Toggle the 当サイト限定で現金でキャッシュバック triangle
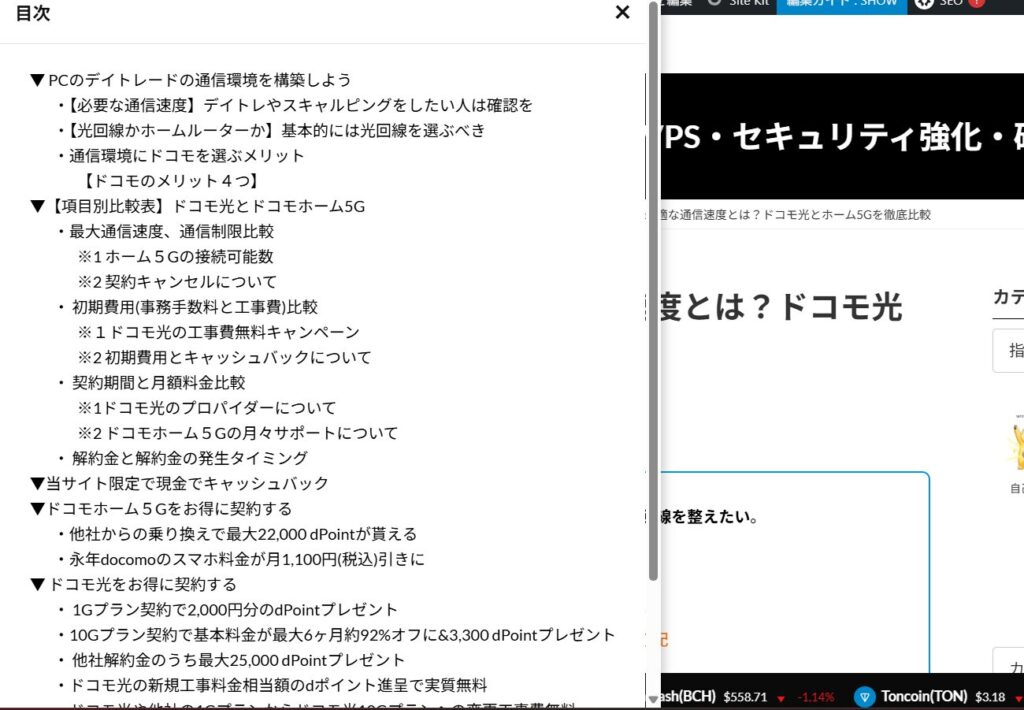 click(37, 484)
